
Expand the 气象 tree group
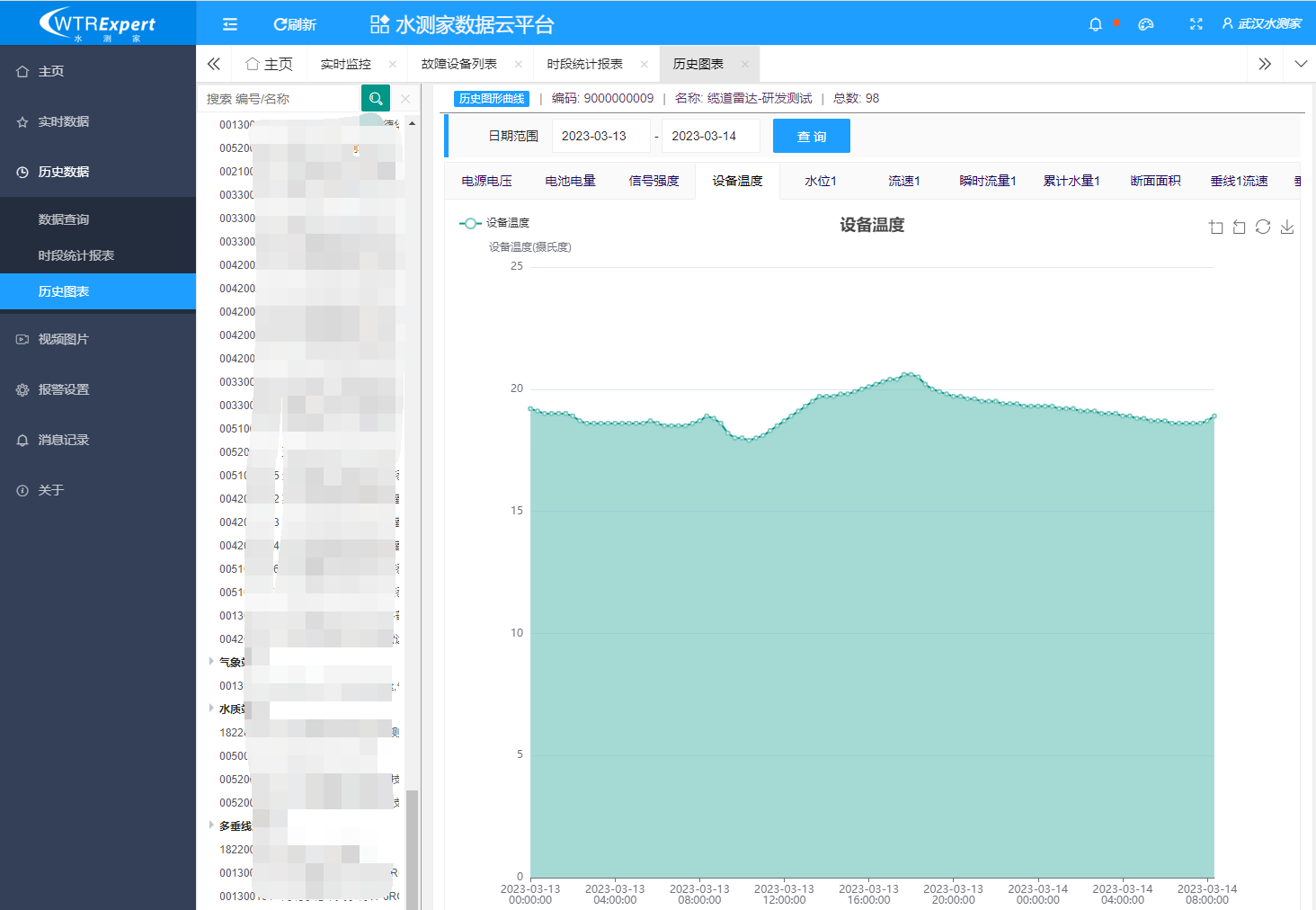point(212,661)
